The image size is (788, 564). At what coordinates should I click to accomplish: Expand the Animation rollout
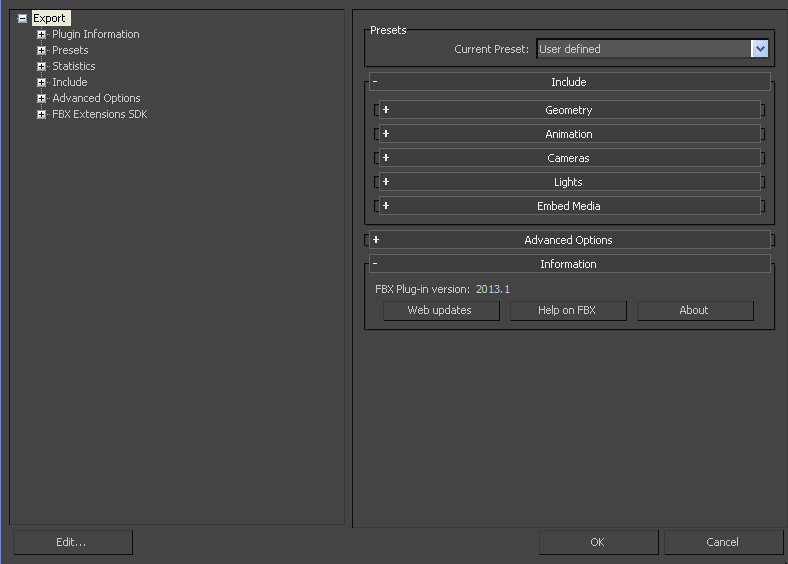tap(568, 134)
